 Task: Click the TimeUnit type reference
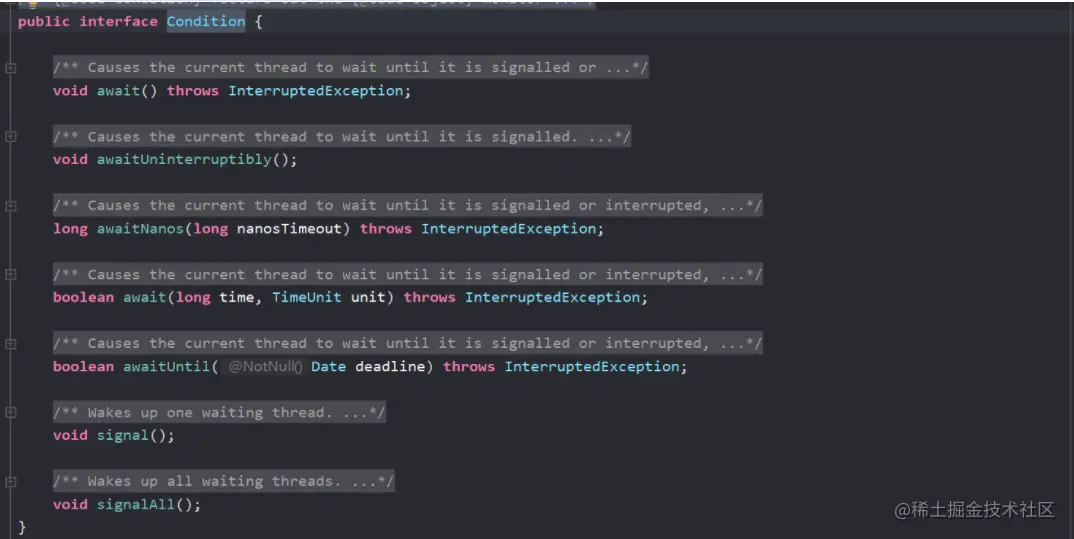pyautogui.click(x=306, y=297)
